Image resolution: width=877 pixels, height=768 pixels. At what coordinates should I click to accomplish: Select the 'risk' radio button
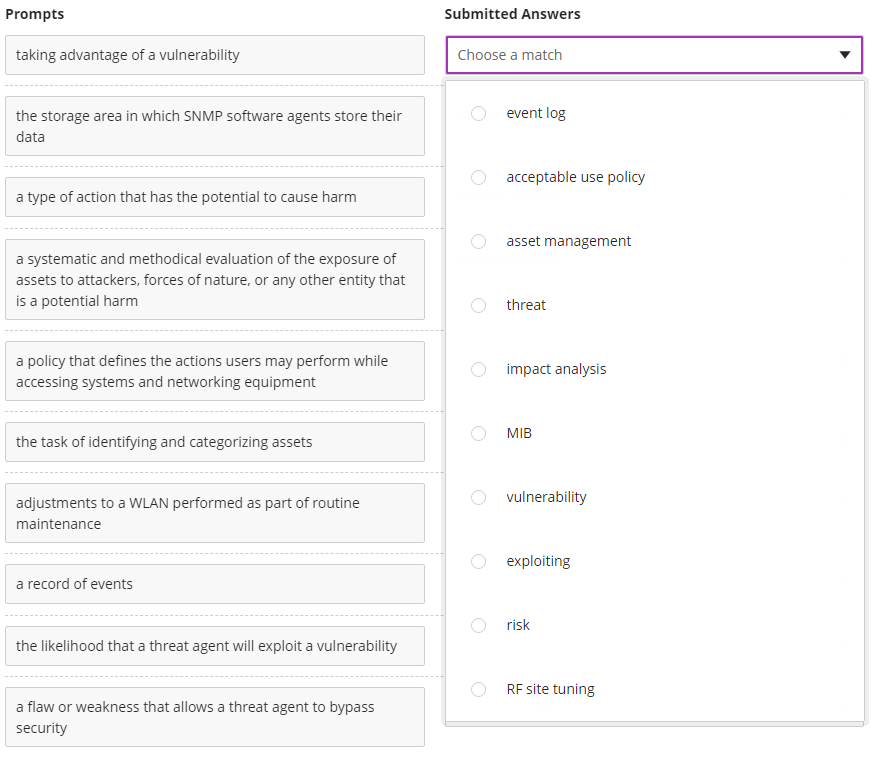pos(479,626)
